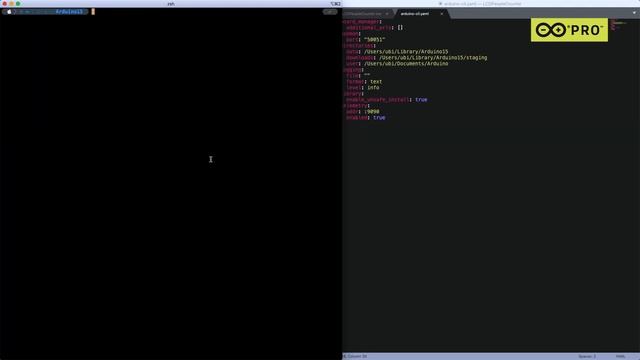Screen dimensions: 640x360
Task: Click the line and column indicator in status bar
Action: coord(355,356)
